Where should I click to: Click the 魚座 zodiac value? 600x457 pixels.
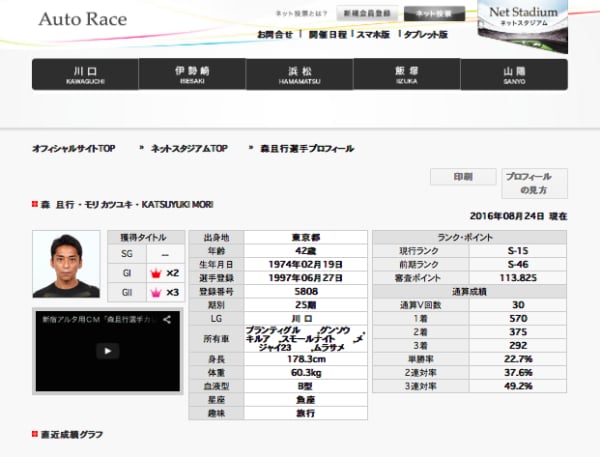coord(306,400)
